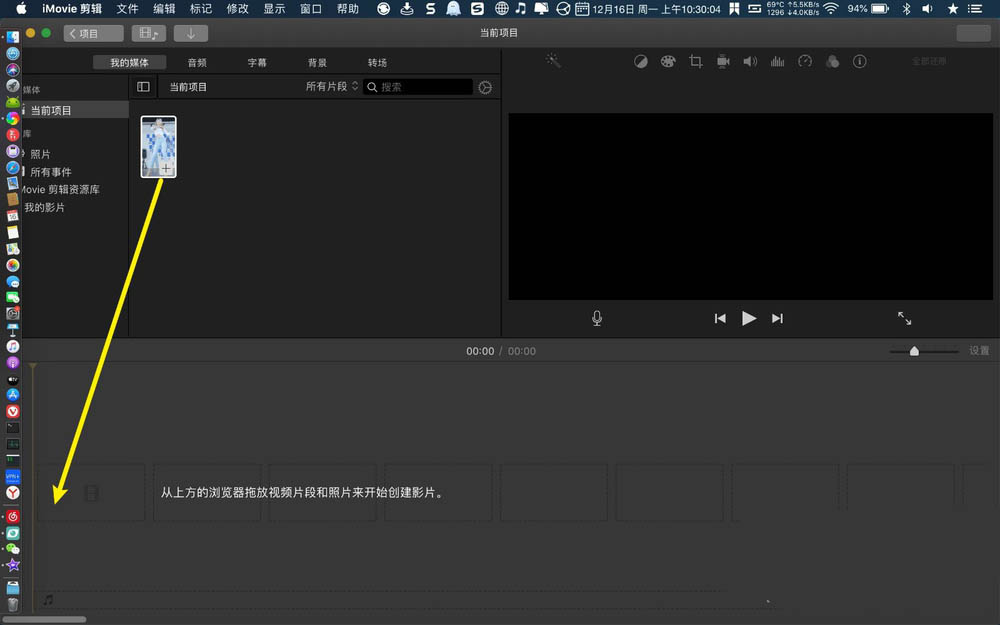1000x625 pixels.
Task: Switch to 音频 tab
Action: point(197,62)
